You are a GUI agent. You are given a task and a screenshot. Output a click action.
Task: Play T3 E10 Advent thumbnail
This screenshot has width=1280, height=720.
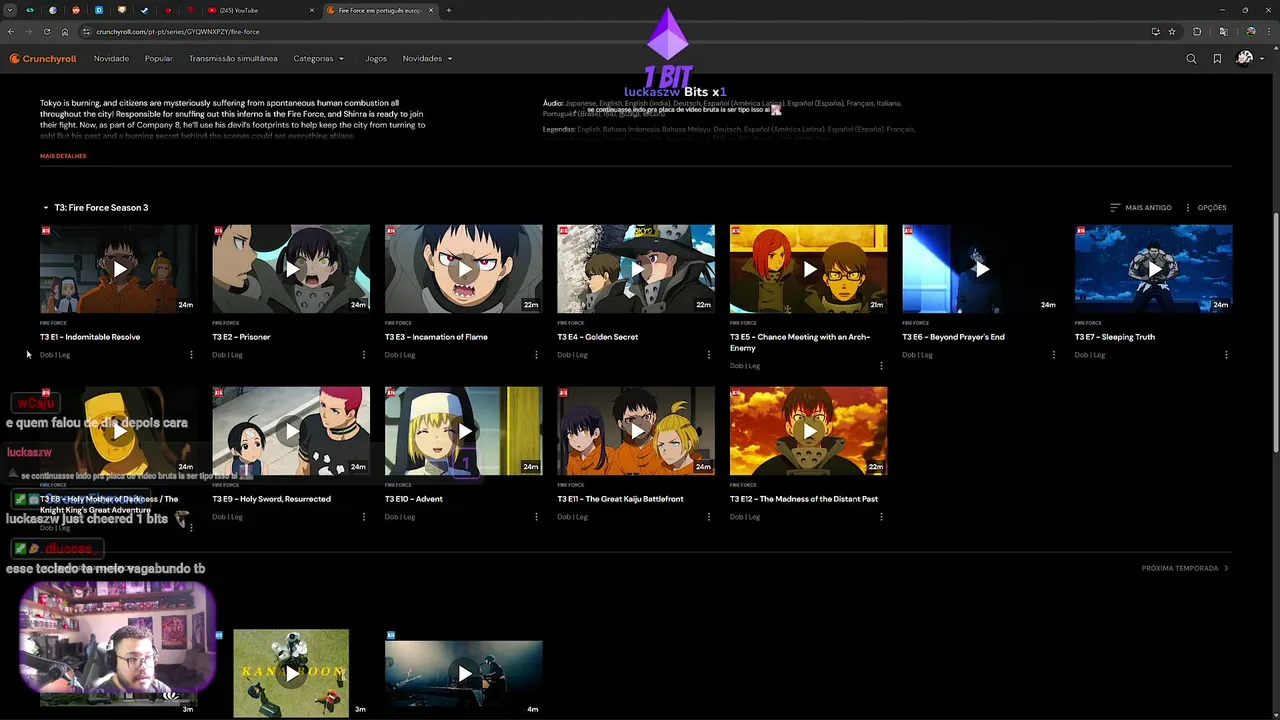464,431
